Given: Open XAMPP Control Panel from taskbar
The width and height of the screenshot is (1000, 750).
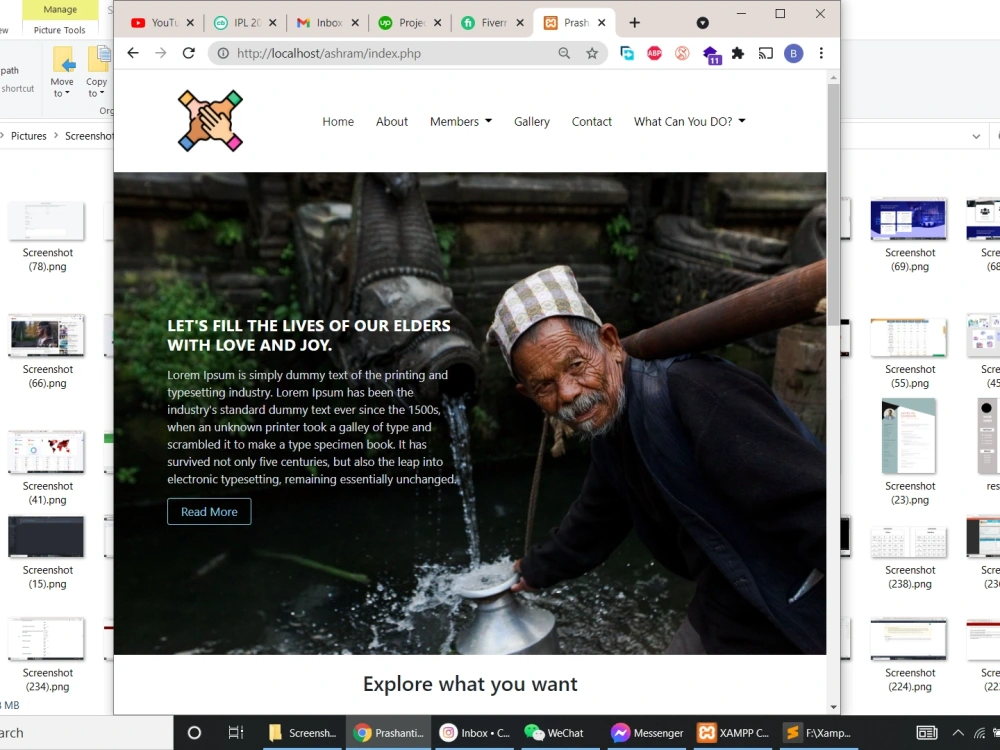Looking at the screenshot, I should point(733,733).
